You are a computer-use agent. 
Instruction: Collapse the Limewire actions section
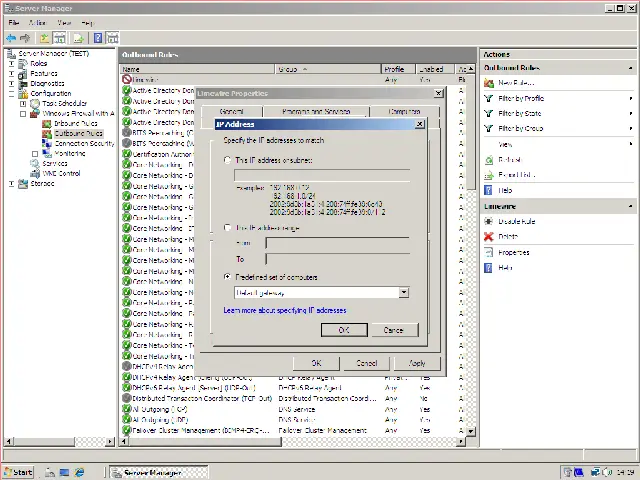point(631,207)
